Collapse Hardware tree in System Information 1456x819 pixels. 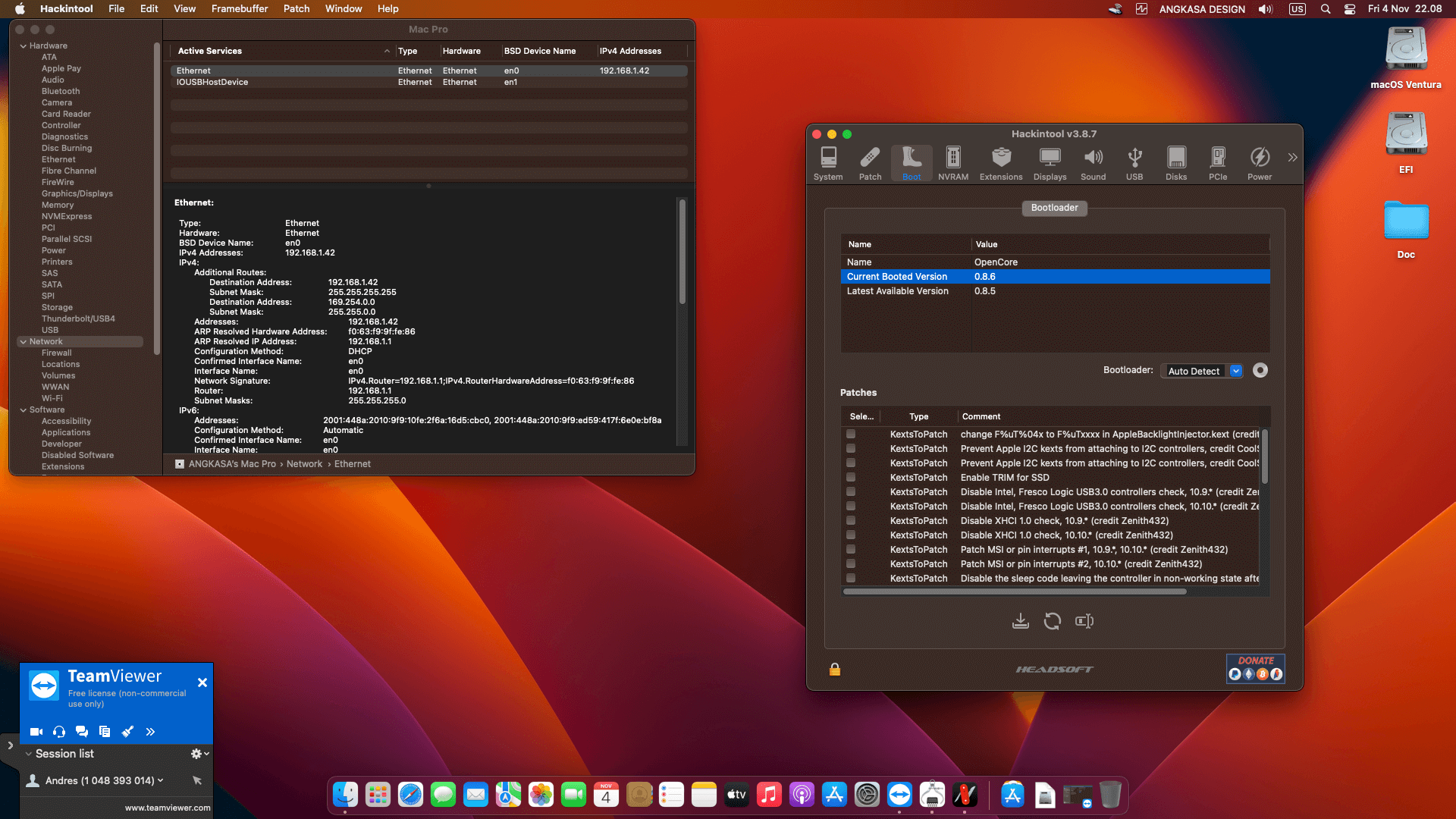(24, 46)
